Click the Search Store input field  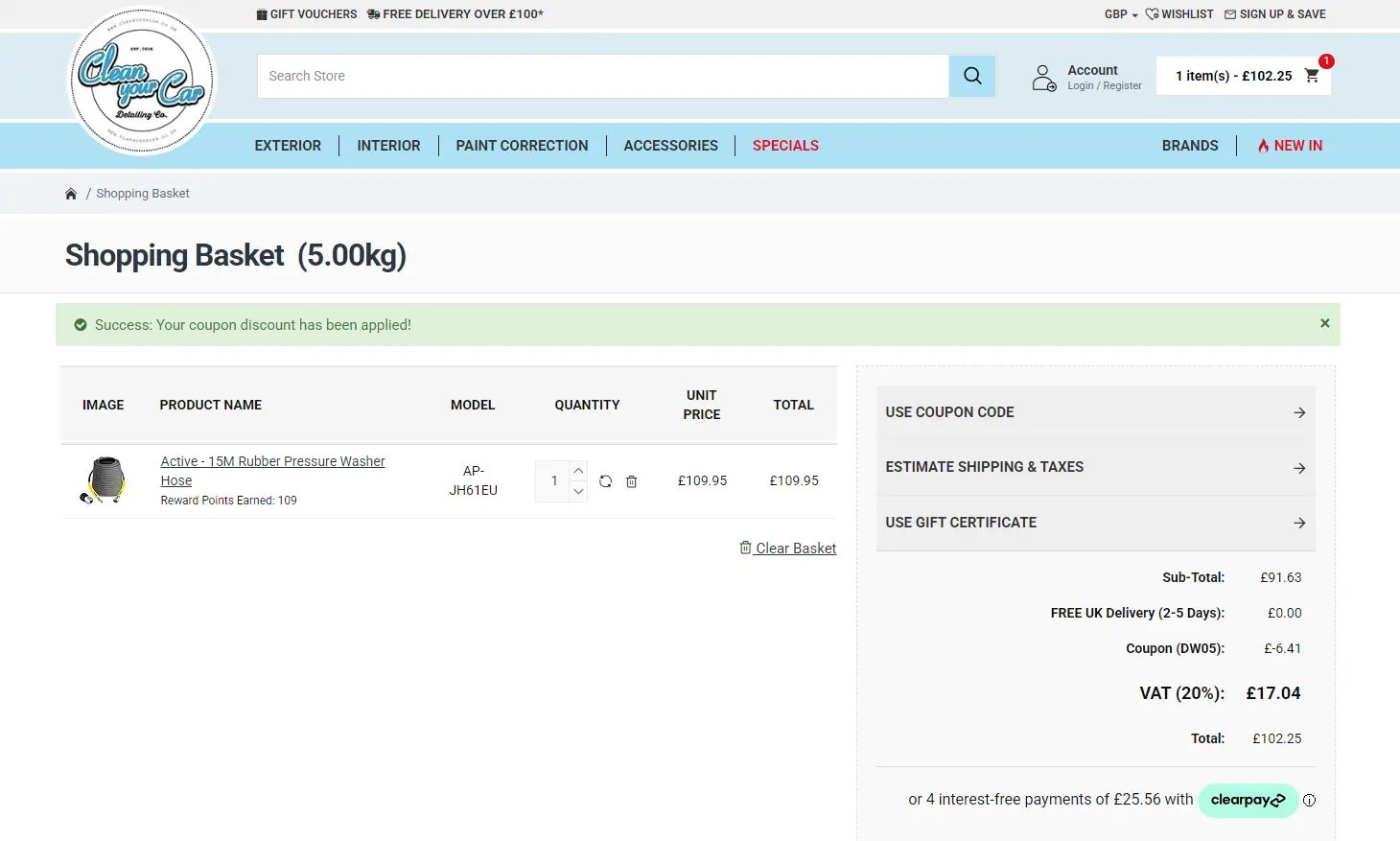pos(602,76)
